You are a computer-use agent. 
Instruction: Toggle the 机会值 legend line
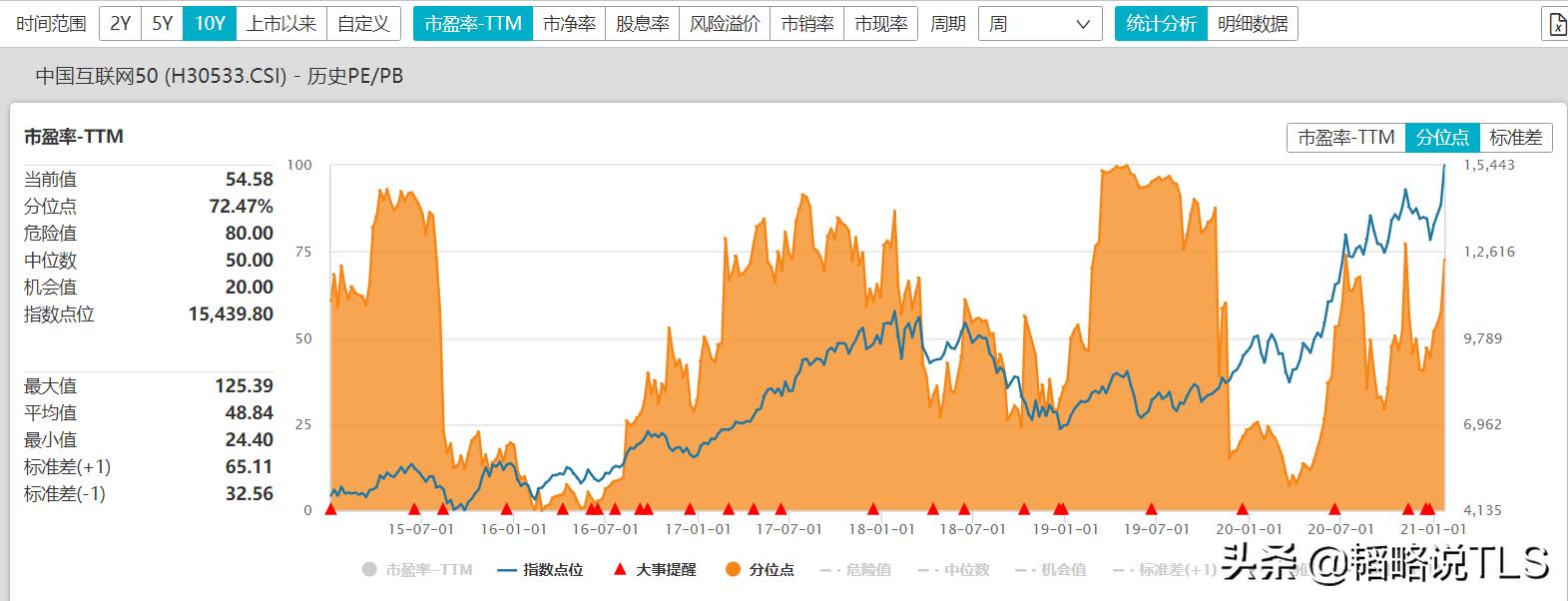[1050, 569]
